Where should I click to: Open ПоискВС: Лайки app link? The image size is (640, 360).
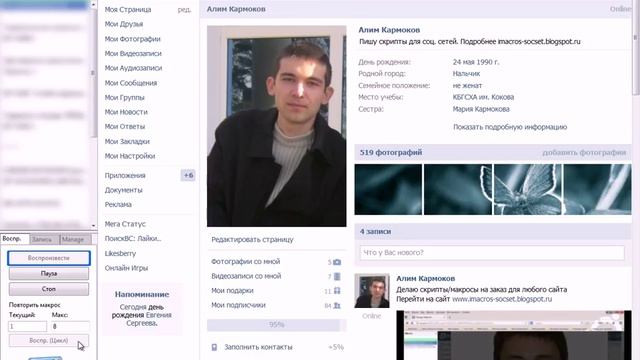[x=133, y=239]
